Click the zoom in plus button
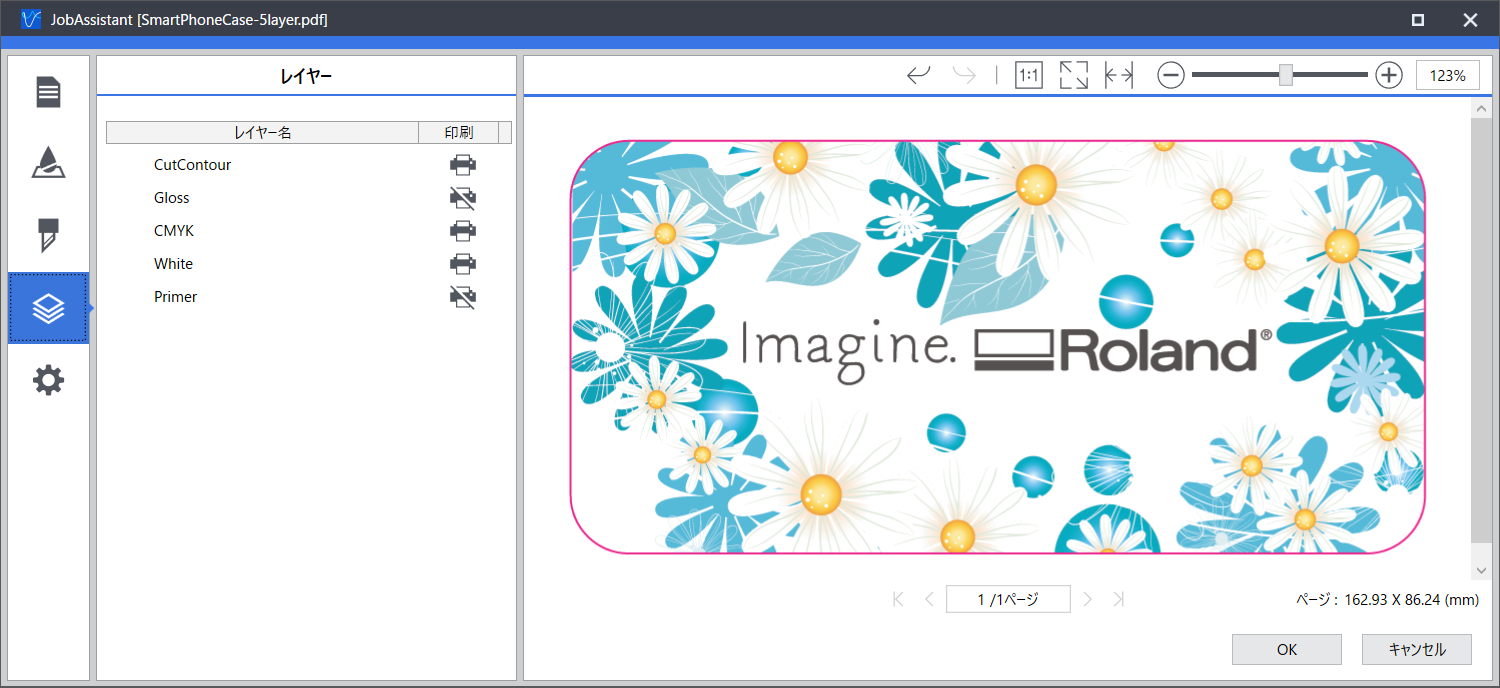 [x=1389, y=75]
